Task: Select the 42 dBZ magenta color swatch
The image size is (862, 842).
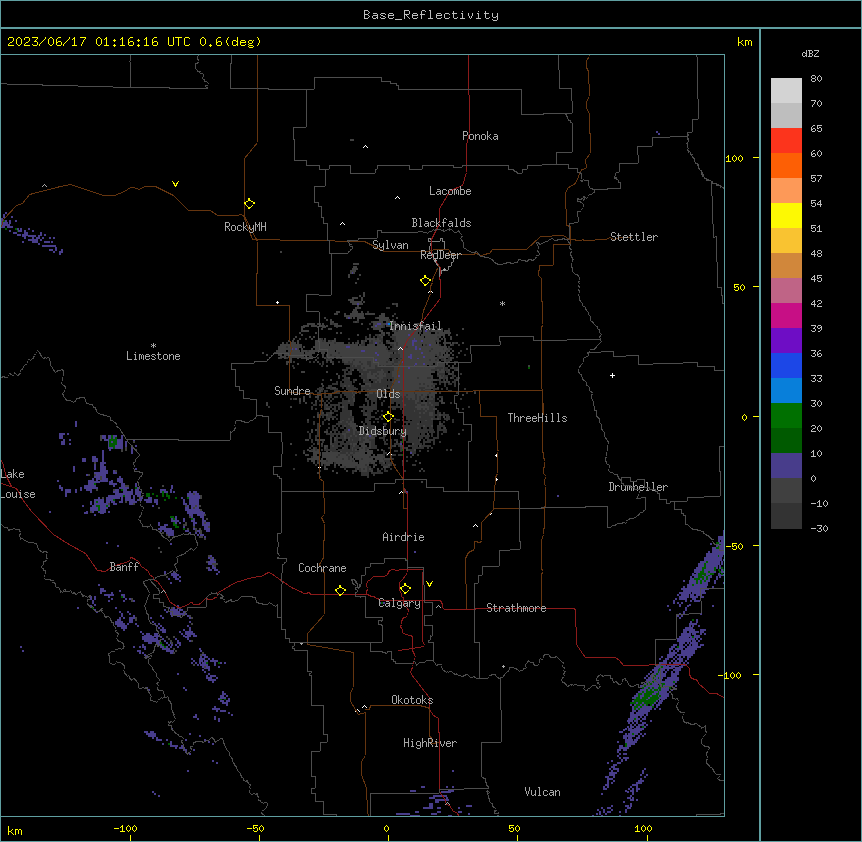Action: 786,315
